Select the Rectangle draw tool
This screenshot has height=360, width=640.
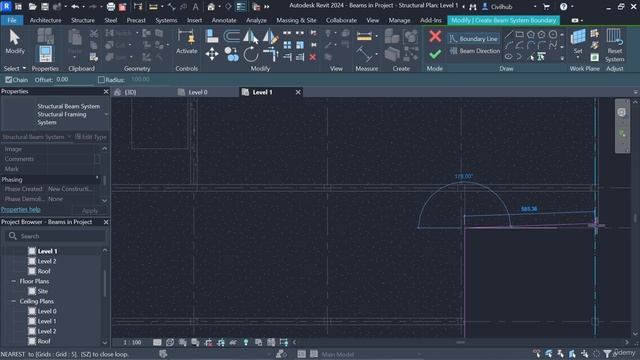(x=520, y=35)
